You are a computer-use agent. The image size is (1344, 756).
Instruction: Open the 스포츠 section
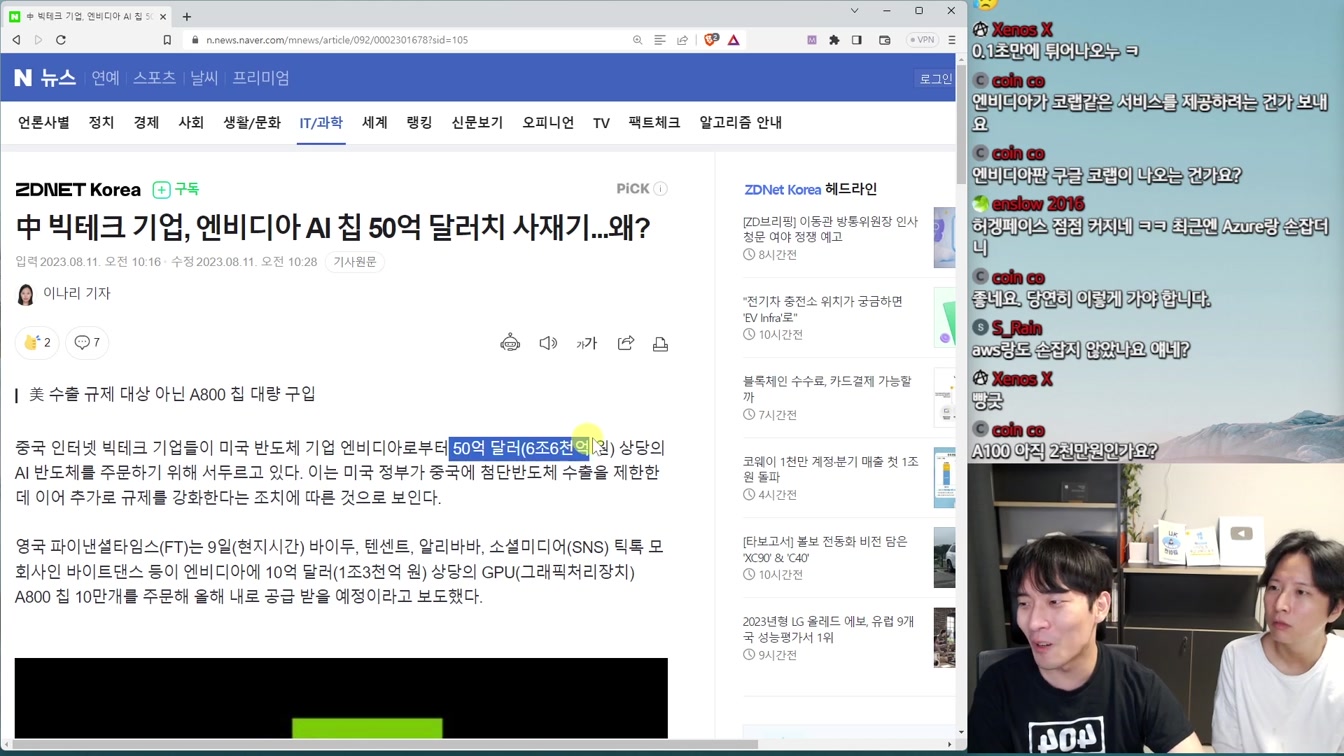tap(154, 77)
